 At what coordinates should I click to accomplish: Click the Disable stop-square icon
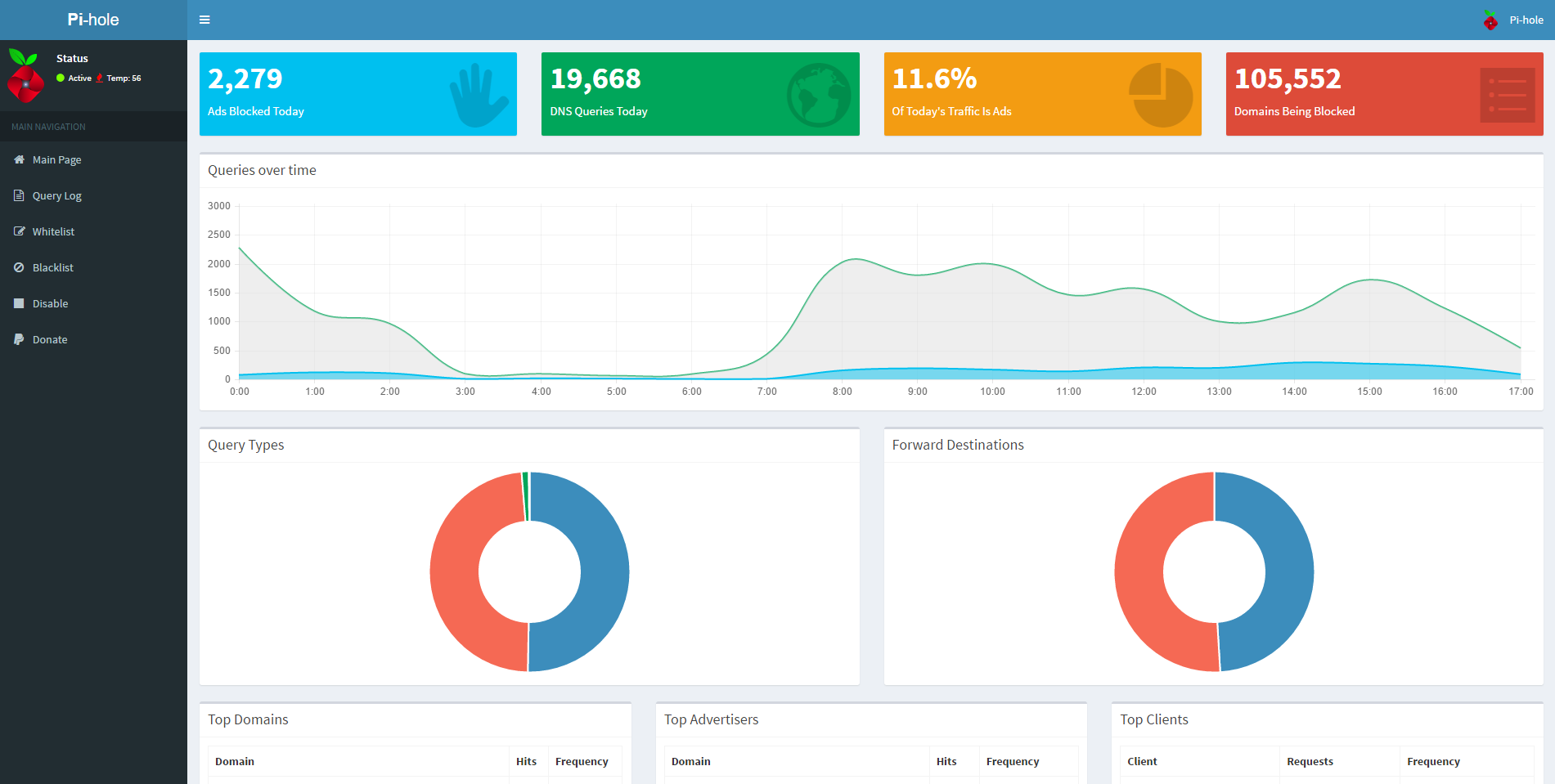click(19, 303)
